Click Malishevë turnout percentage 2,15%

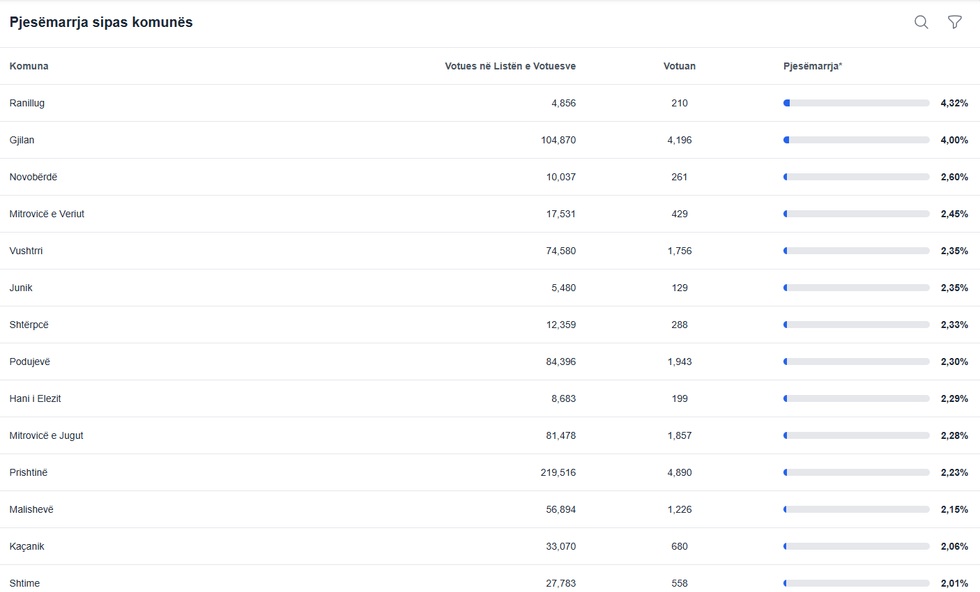954,510
